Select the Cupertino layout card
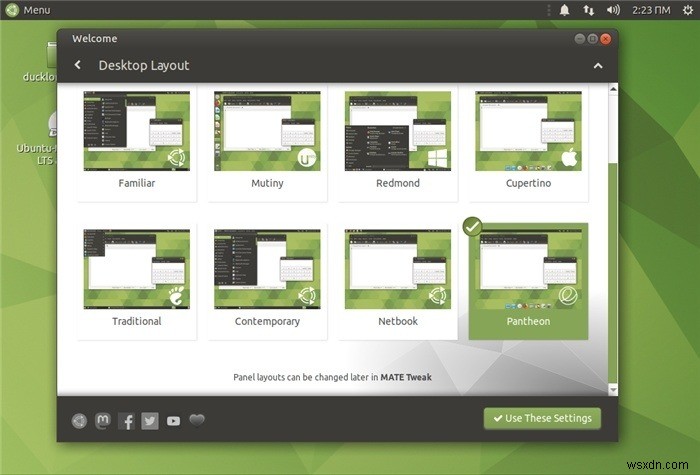The width and height of the screenshot is (700, 475). click(528, 143)
